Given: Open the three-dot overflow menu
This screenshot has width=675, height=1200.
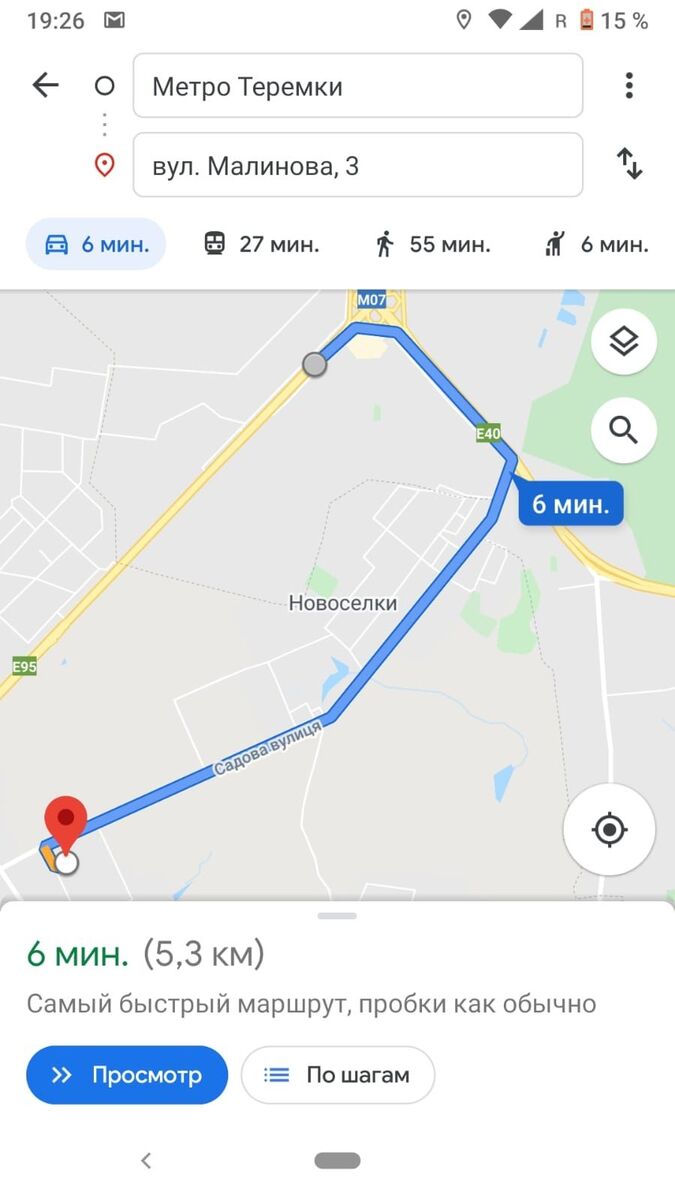Looking at the screenshot, I should pos(629,86).
